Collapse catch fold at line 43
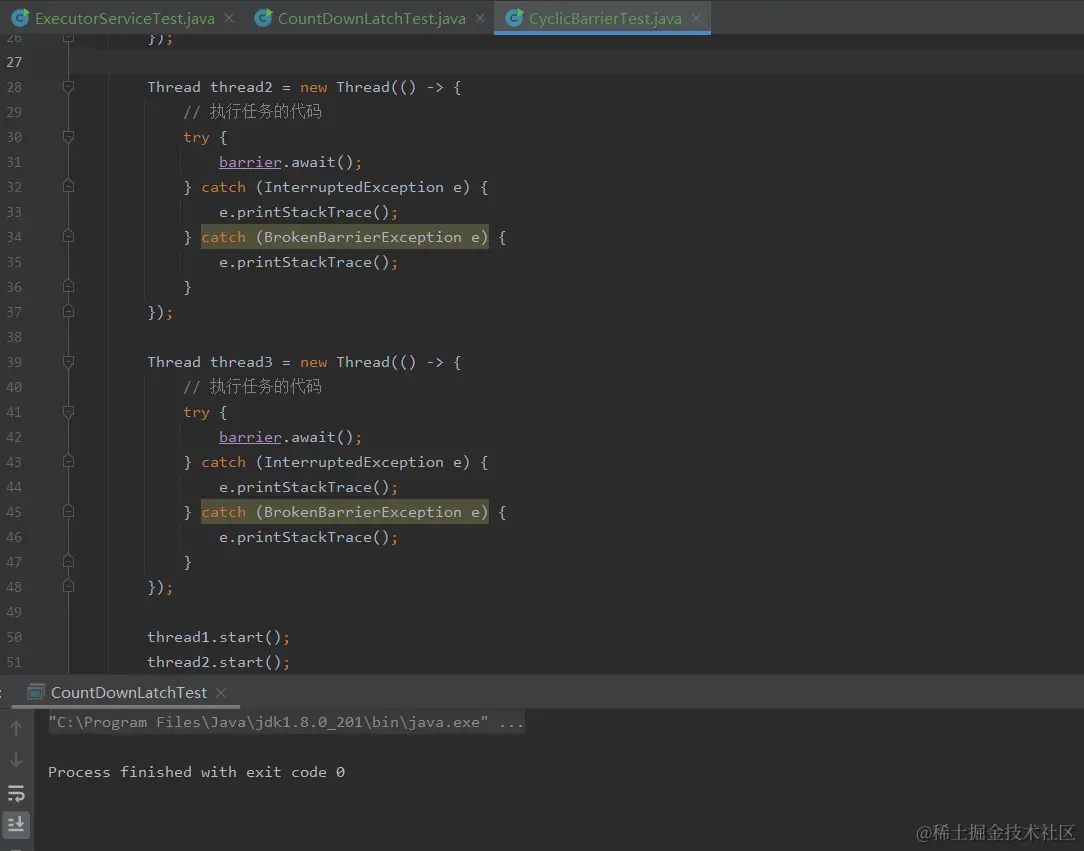This screenshot has width=1084, height=851. coord(68,462)
